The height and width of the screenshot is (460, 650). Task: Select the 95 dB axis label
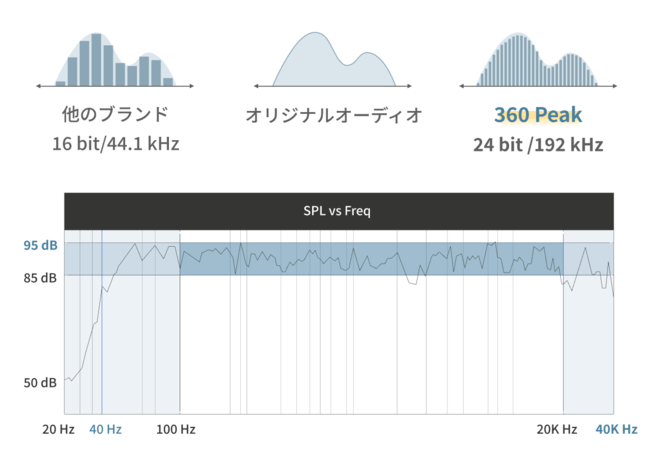click(x=41, y=244)
